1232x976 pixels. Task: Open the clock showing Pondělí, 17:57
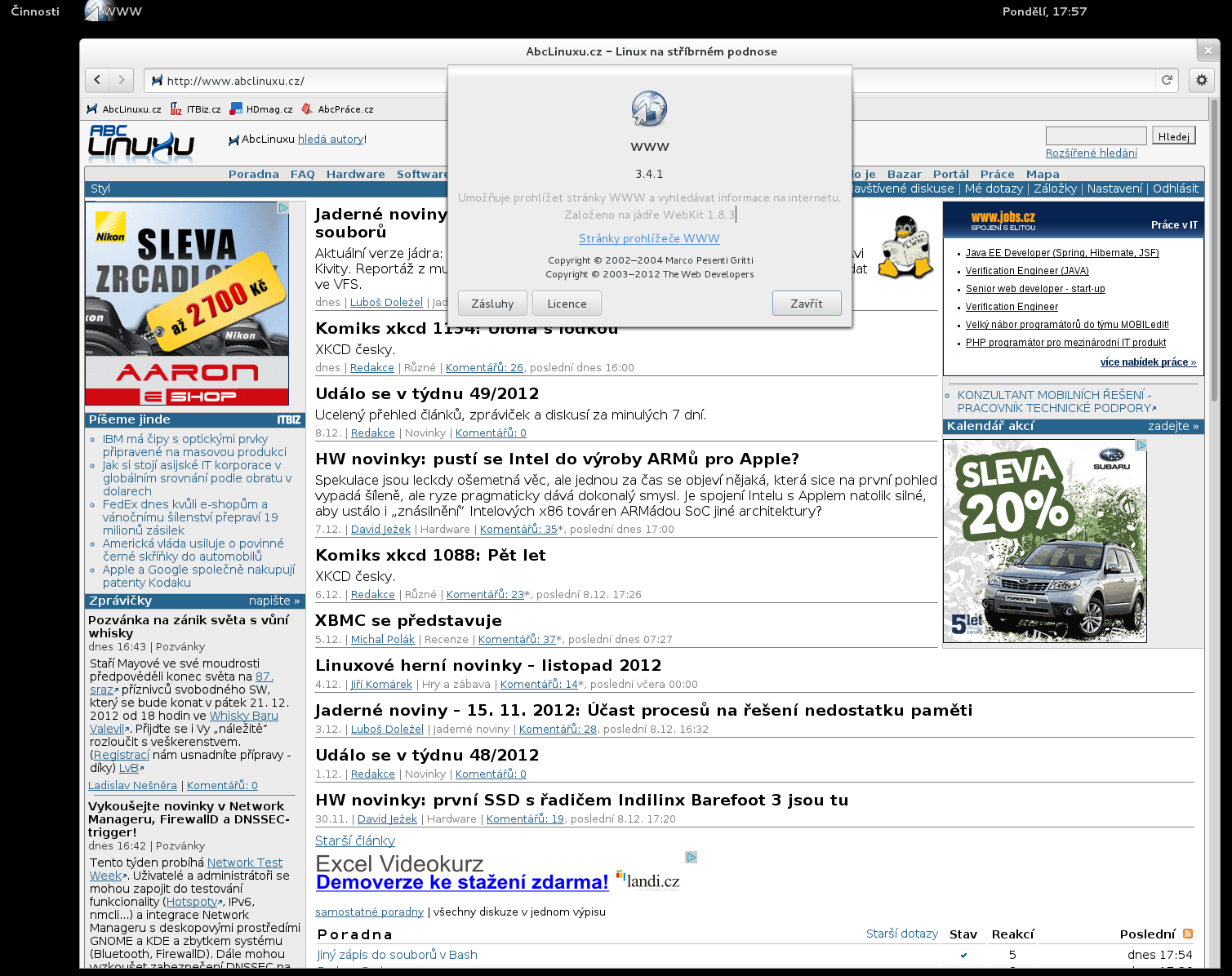coord(1044,11)
